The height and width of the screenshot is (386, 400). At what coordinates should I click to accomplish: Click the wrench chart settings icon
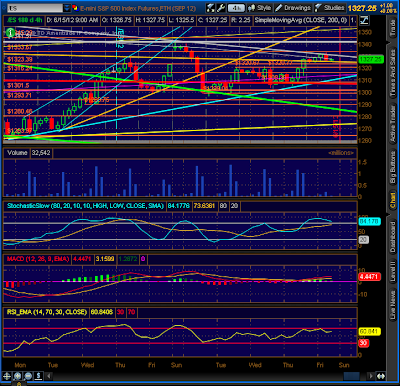[221, 8]
